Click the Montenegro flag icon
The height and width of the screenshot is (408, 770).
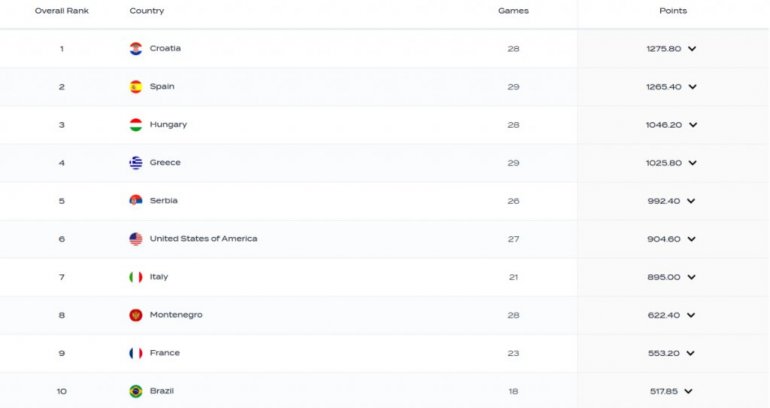[136, 315]
